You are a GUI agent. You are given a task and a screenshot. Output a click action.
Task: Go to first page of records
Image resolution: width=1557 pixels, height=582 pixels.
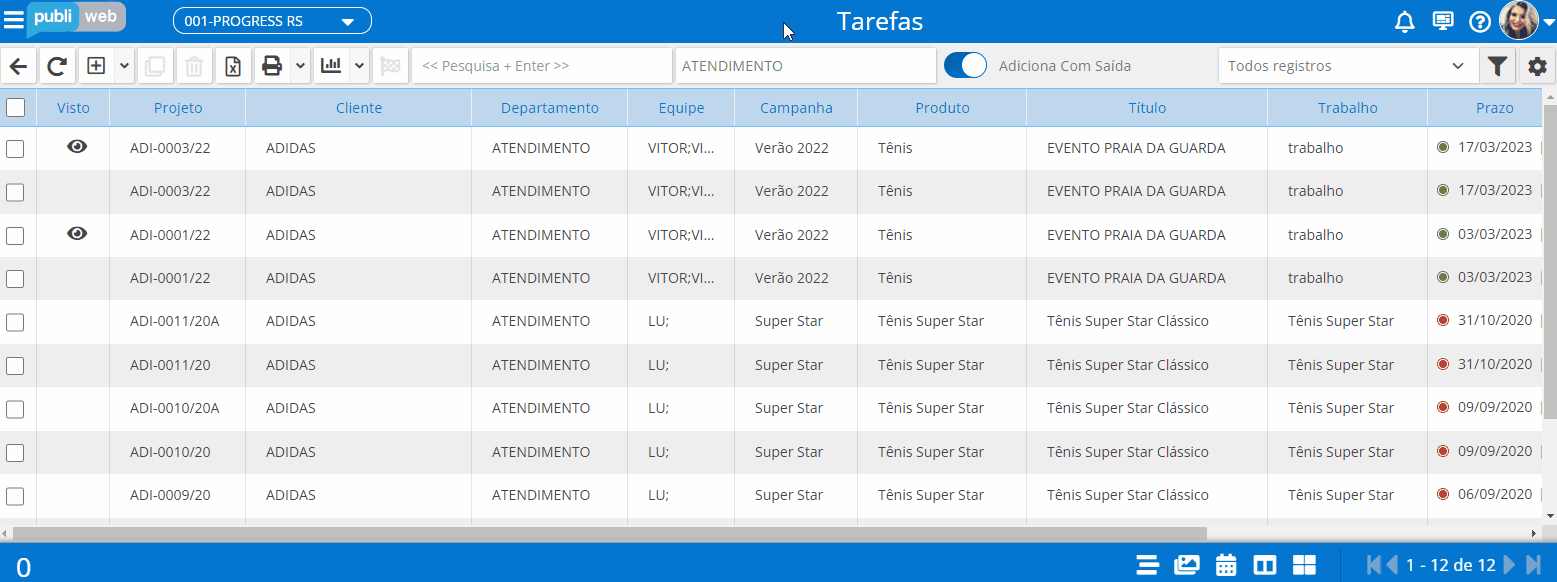coord(1373,565)
